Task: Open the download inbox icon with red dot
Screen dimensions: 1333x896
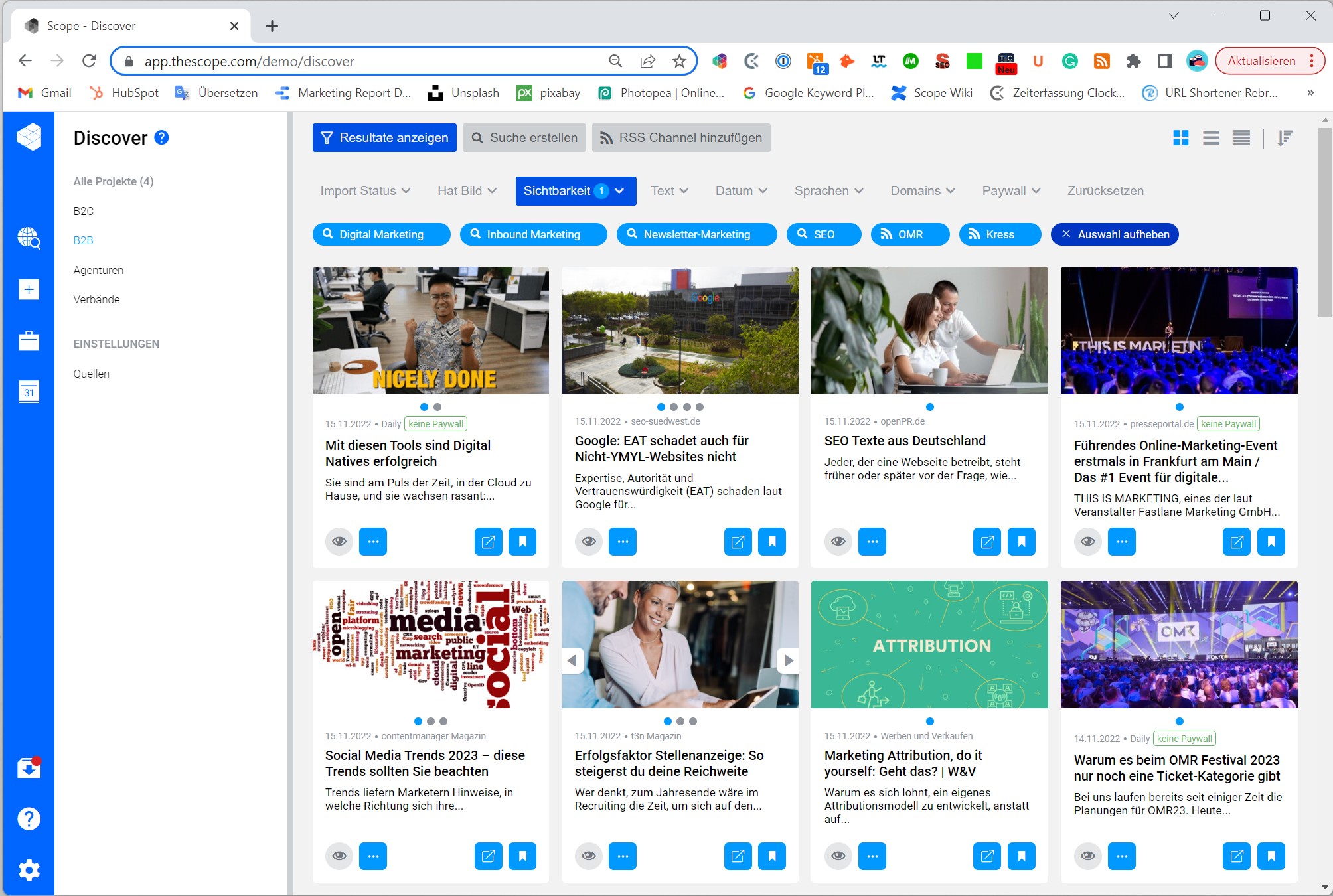Action: coord(29,767)
